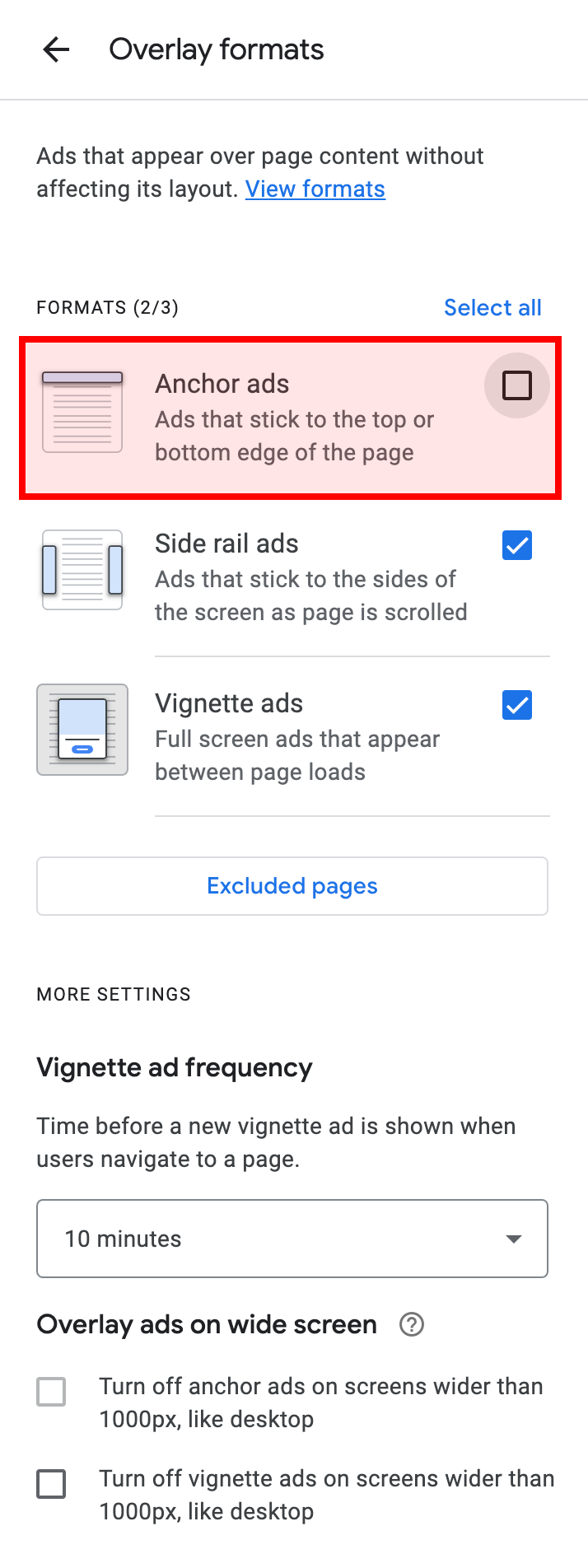Click the Vignette ad frequency heading
The image size is (588, 1568).
point(175,1067)
